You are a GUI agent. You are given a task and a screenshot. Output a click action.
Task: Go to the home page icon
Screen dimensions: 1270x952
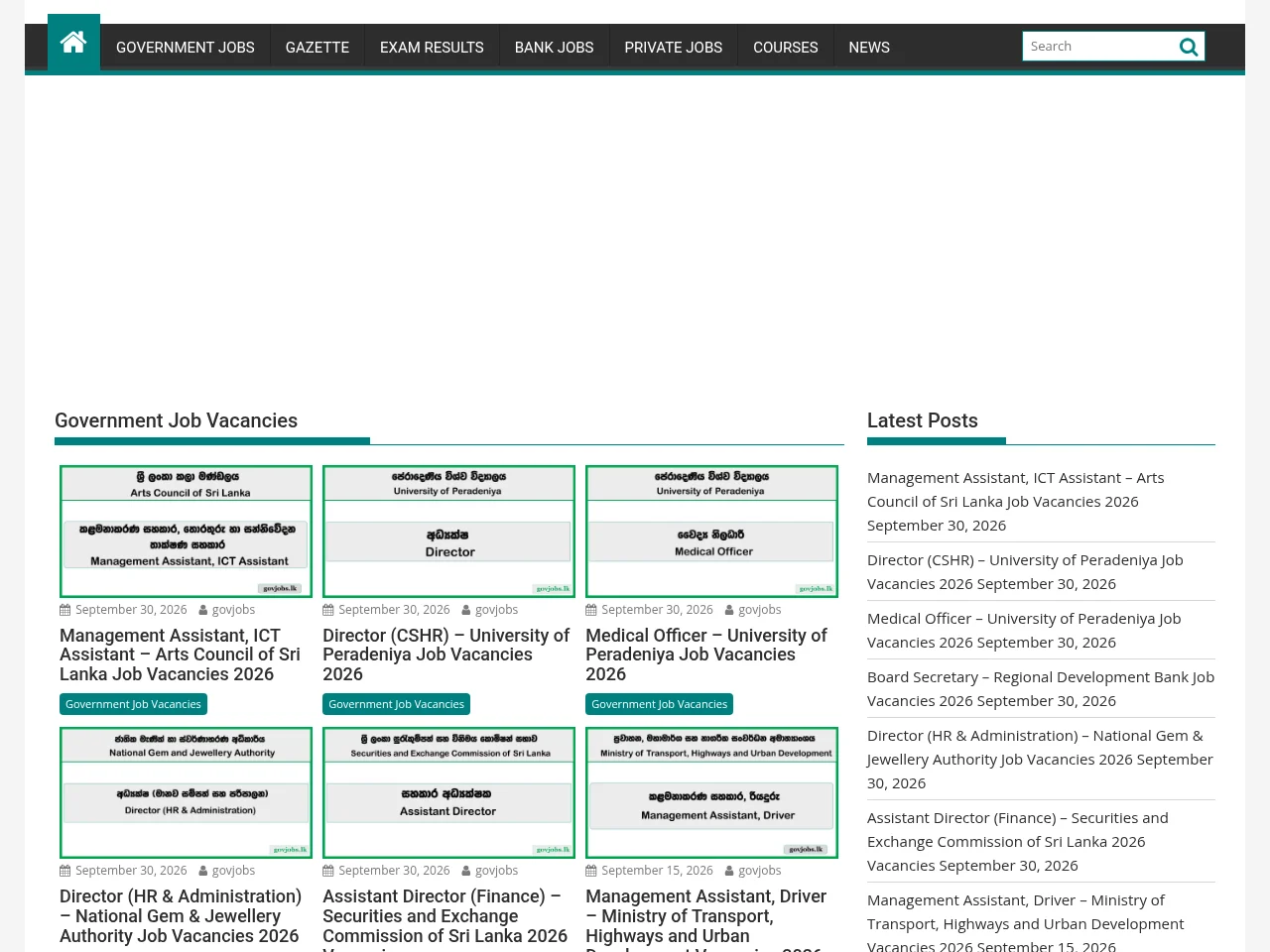[x=73, y=43]
